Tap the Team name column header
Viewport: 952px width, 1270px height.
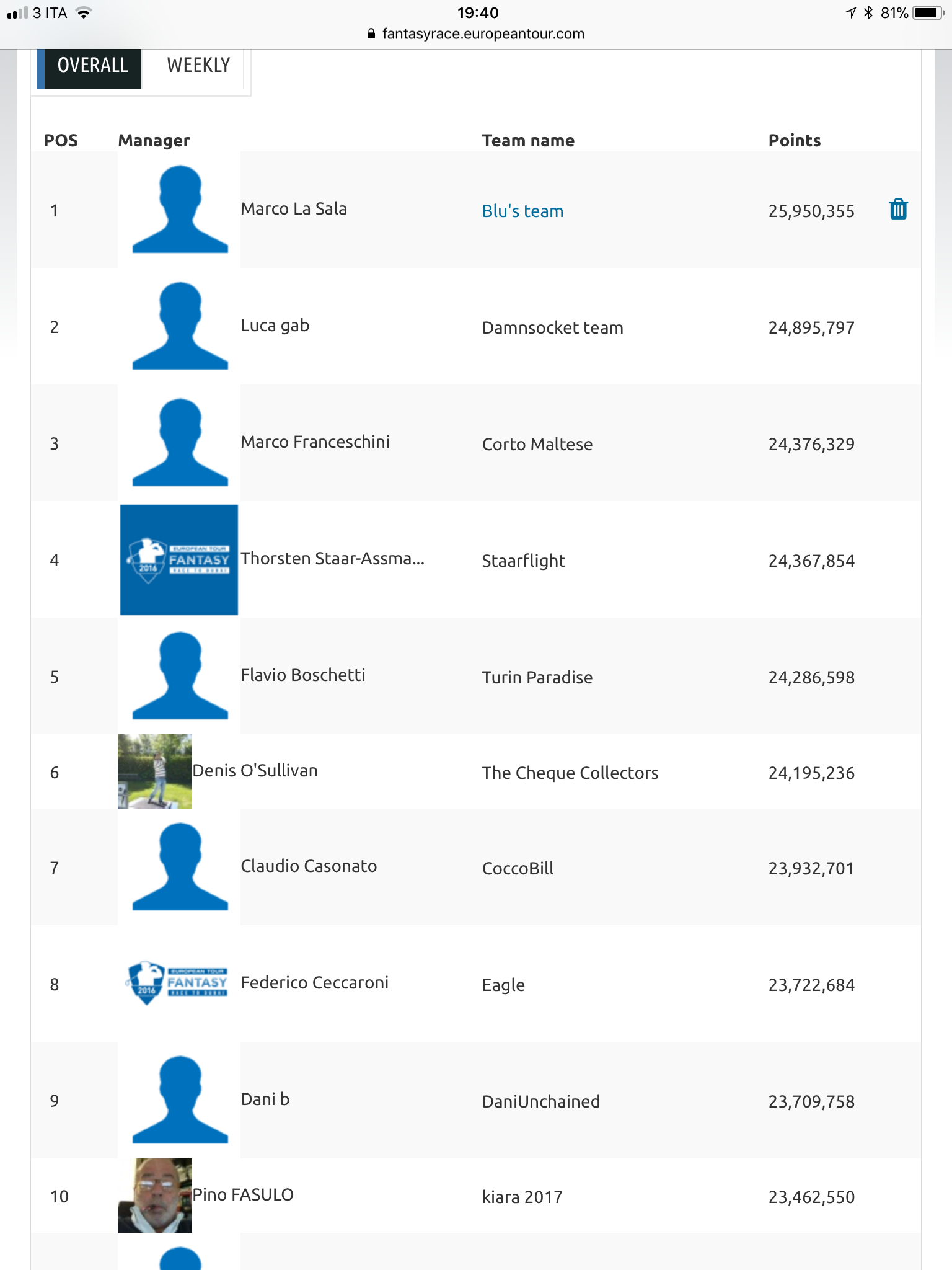(x=528, y=141)
